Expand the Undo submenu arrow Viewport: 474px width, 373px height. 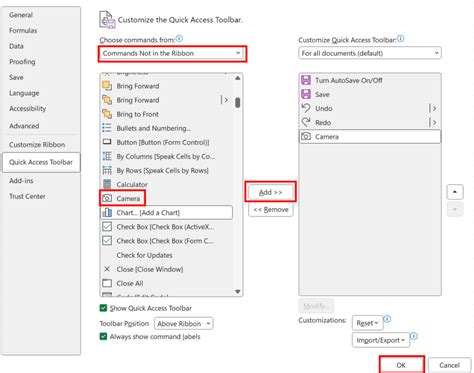(x=433, y=108)
